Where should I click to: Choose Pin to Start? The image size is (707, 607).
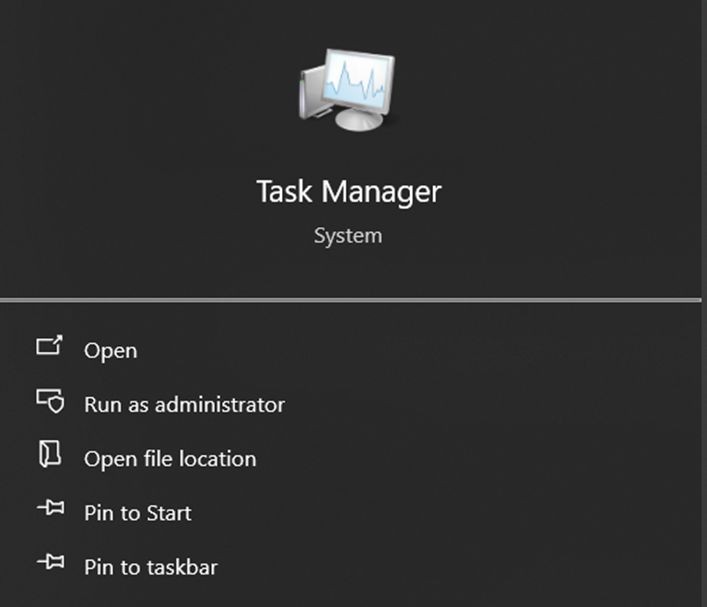(137, 513)
